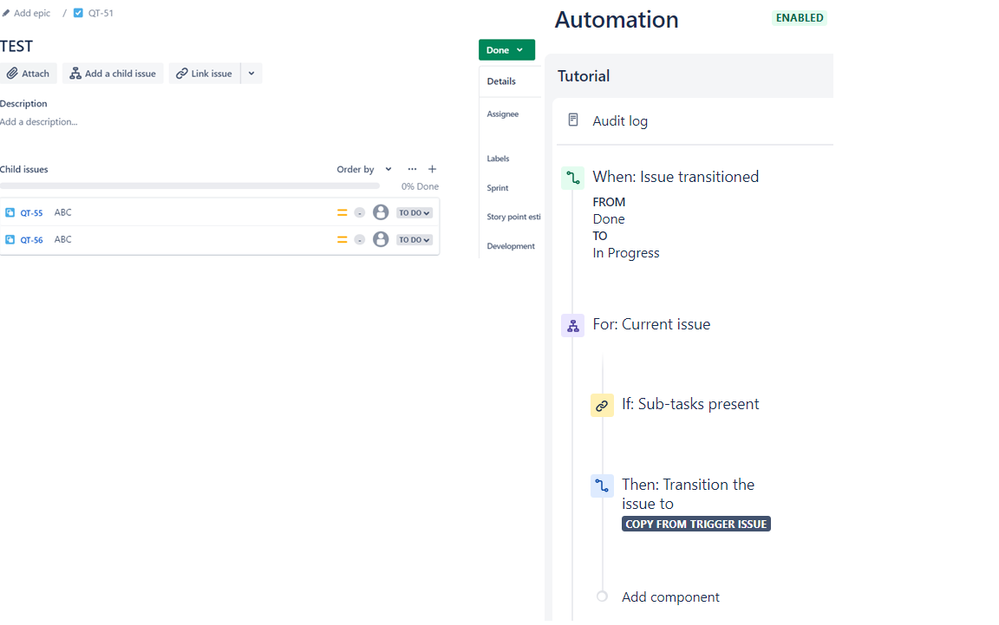Viewport: 999px width, 625px height.
Task: Click the Issue transitioned trigger icon
Action: (x=573, y=178)
